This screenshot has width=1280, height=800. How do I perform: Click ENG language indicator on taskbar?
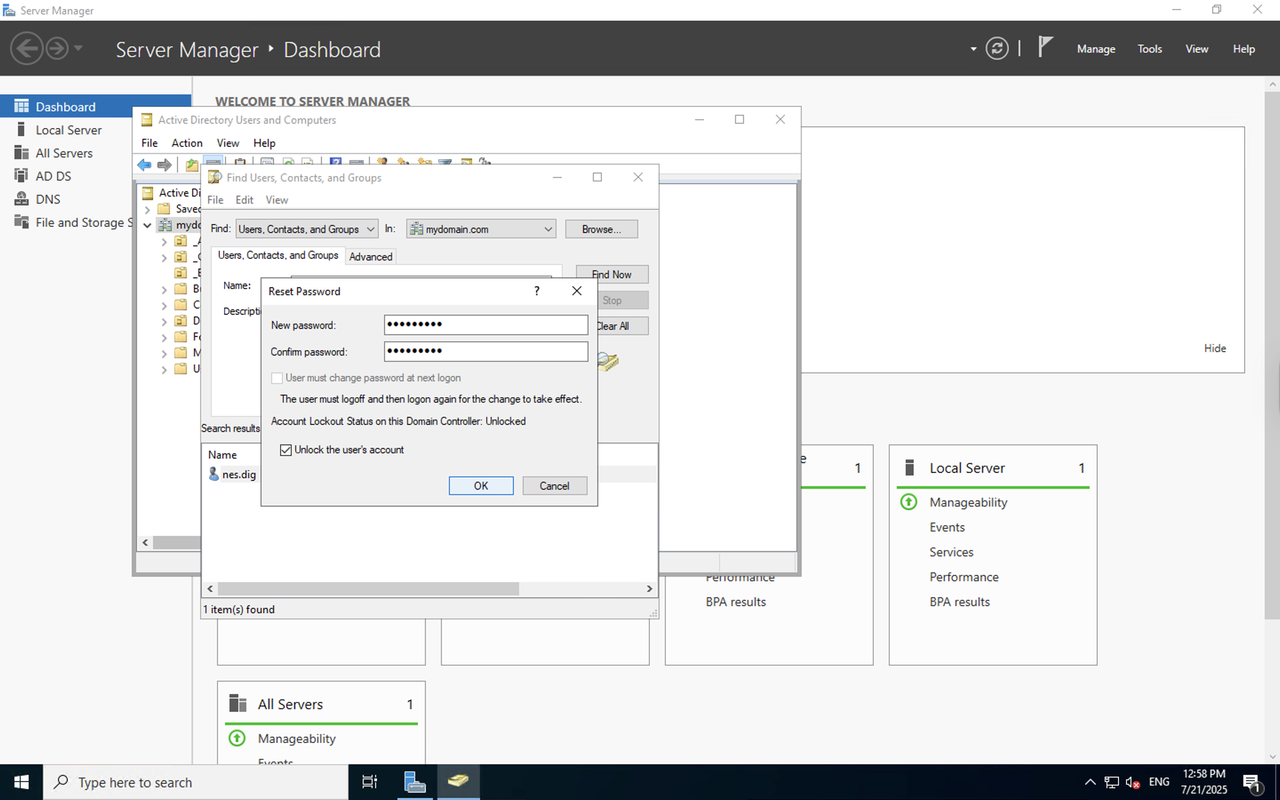pos(1159,782)
